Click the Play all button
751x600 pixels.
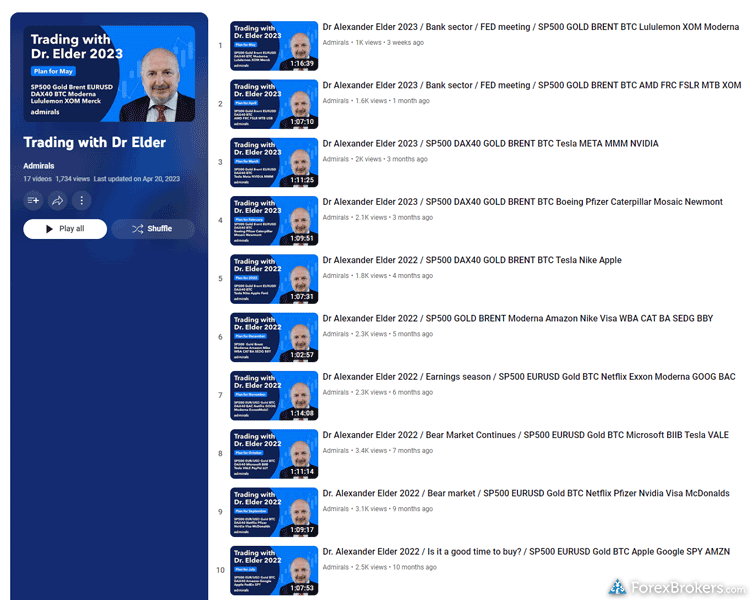[65, 229]
